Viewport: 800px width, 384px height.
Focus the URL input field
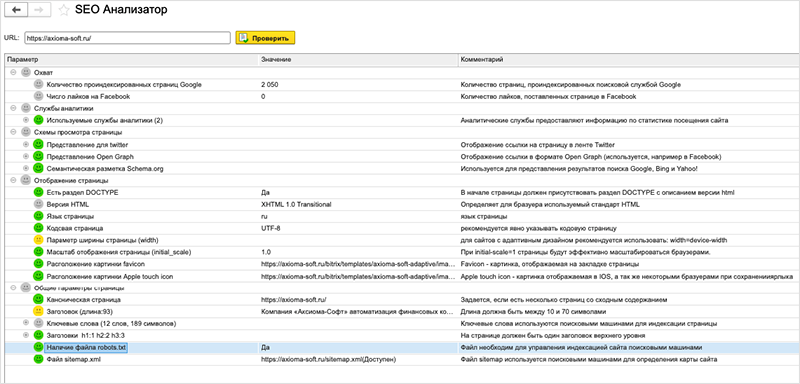click(128, 38)
